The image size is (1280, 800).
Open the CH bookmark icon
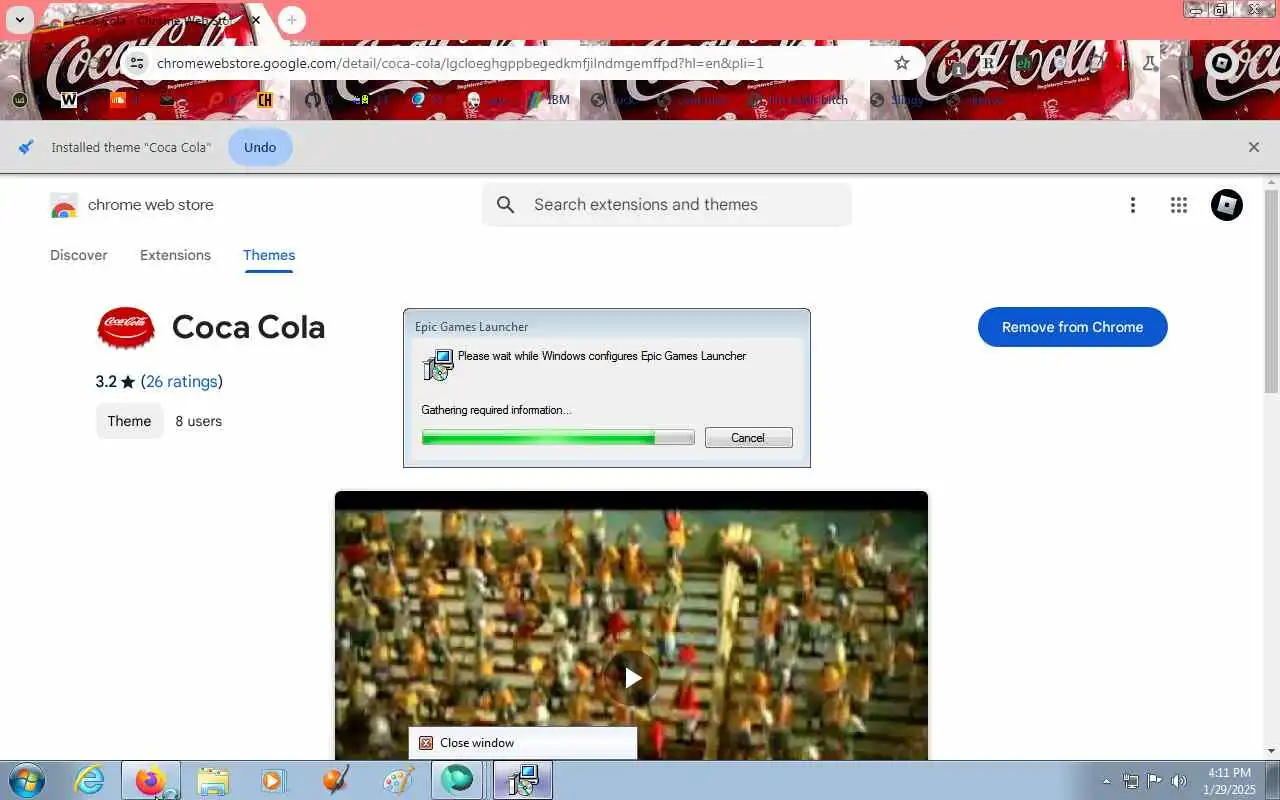click(x=265, y=100)
